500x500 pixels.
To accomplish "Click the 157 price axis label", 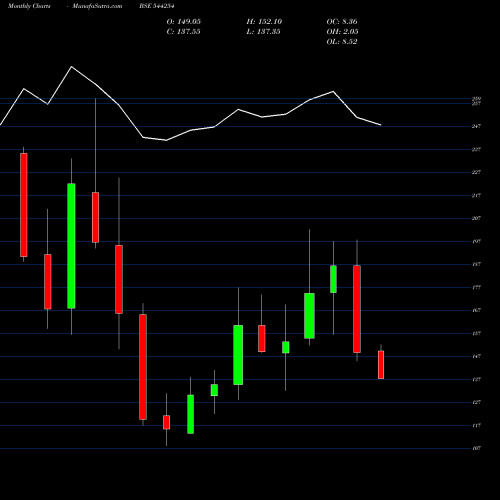I will pos(476,333).
